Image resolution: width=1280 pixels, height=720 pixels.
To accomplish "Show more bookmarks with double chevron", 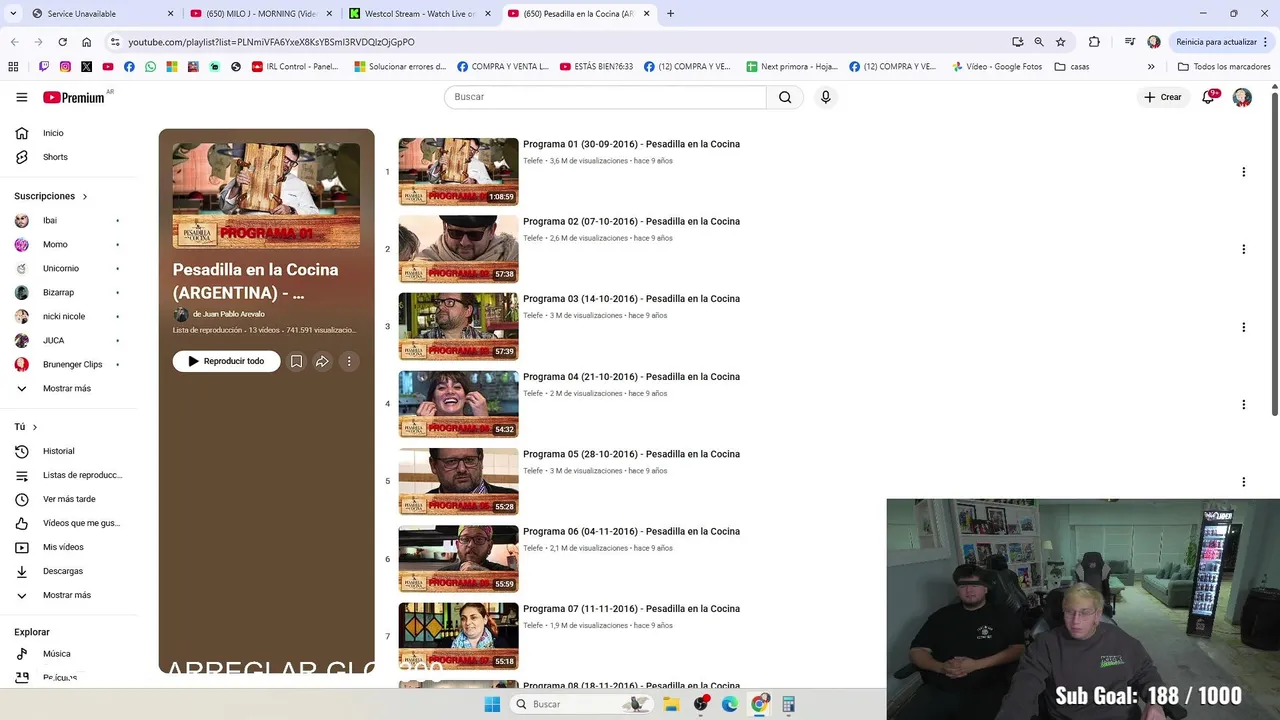I will pyautogui.click(x=1151, y=67).
